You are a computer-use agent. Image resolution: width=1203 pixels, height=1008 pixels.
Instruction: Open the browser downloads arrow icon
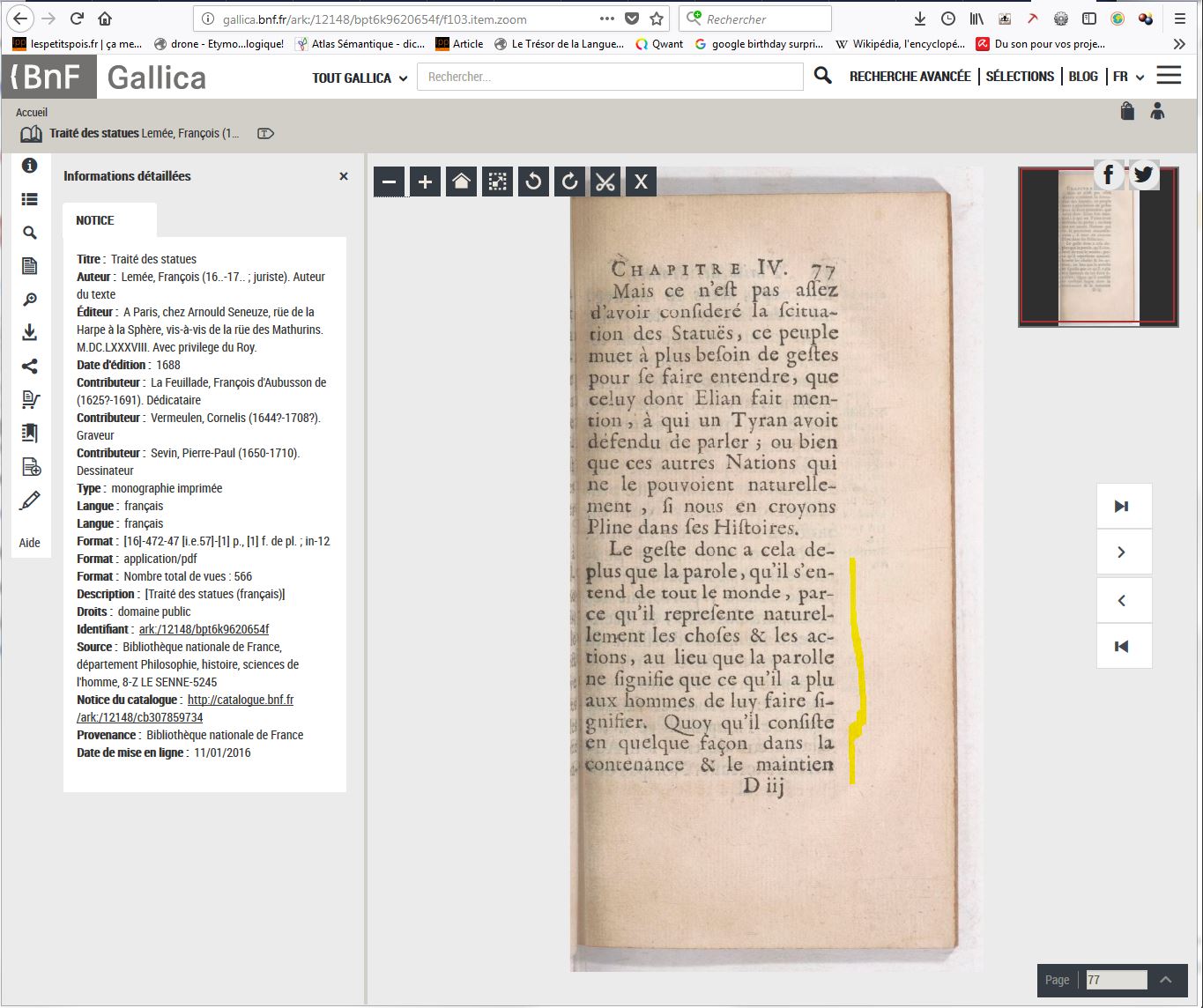point(919,19)
